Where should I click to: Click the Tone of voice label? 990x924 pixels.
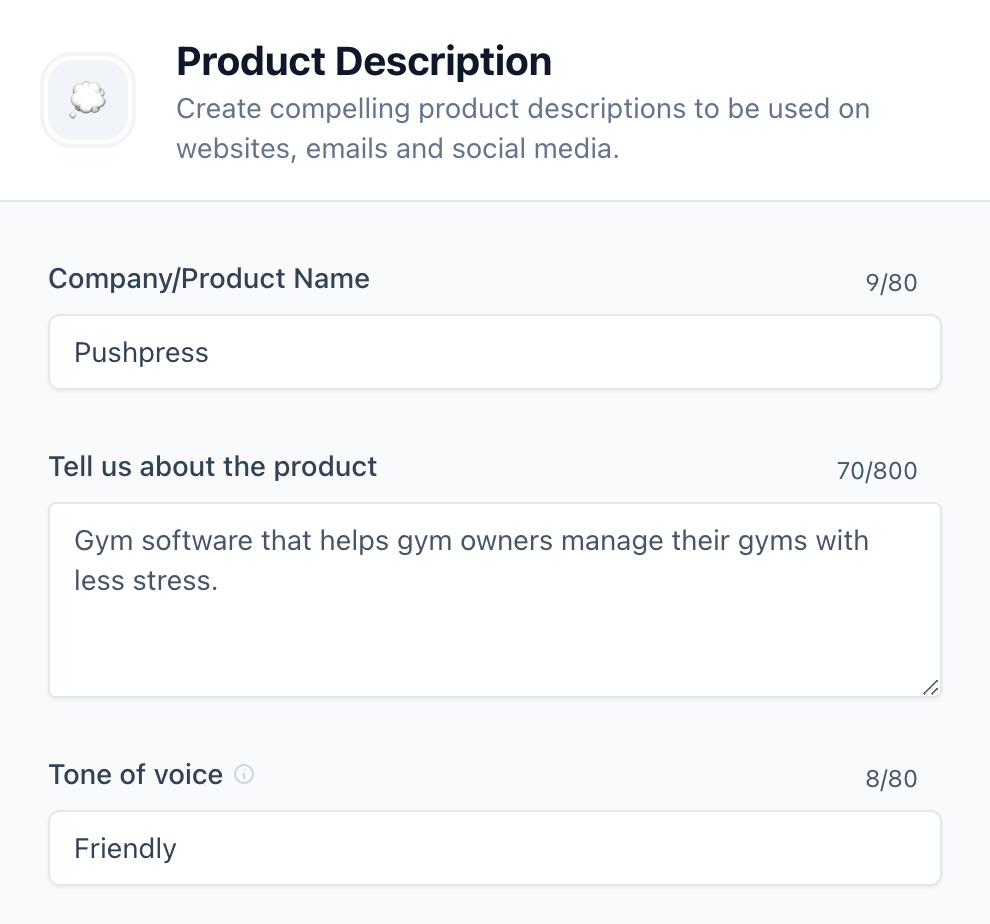coord(135,775)
